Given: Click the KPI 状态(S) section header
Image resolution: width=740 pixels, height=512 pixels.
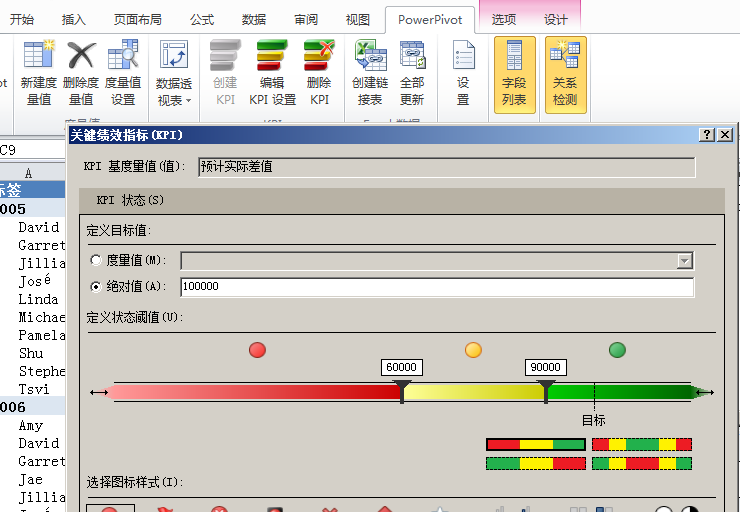Looking at the screenshot, I should coord(402,200).
